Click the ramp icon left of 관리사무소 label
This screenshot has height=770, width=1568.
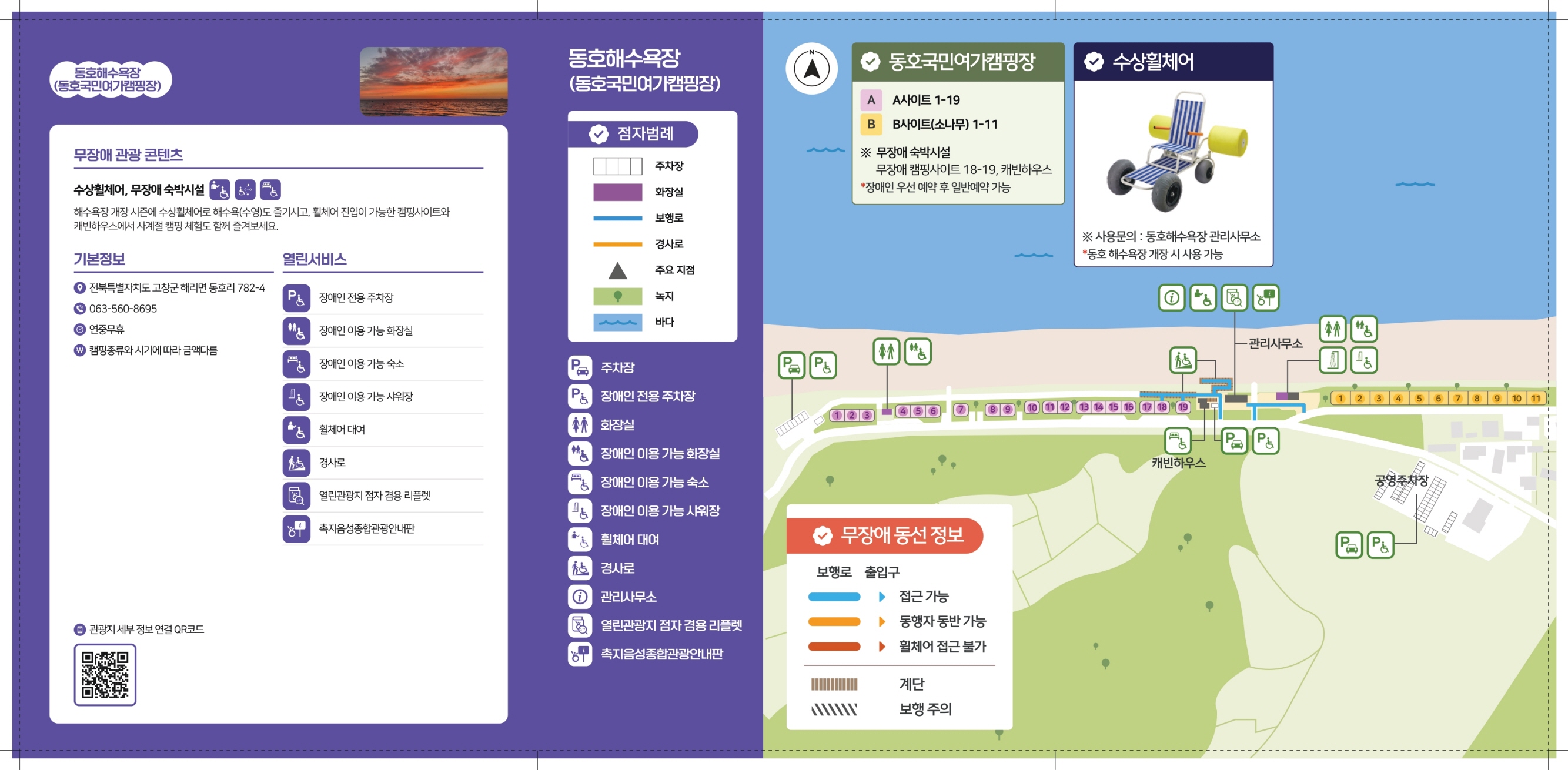1183,360
